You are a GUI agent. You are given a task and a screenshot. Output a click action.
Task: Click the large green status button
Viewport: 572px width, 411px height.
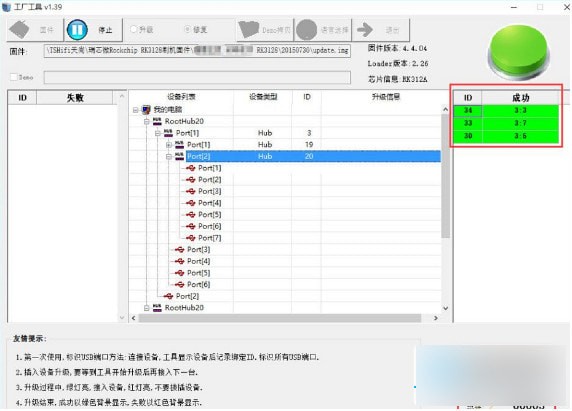pos(518,51)
